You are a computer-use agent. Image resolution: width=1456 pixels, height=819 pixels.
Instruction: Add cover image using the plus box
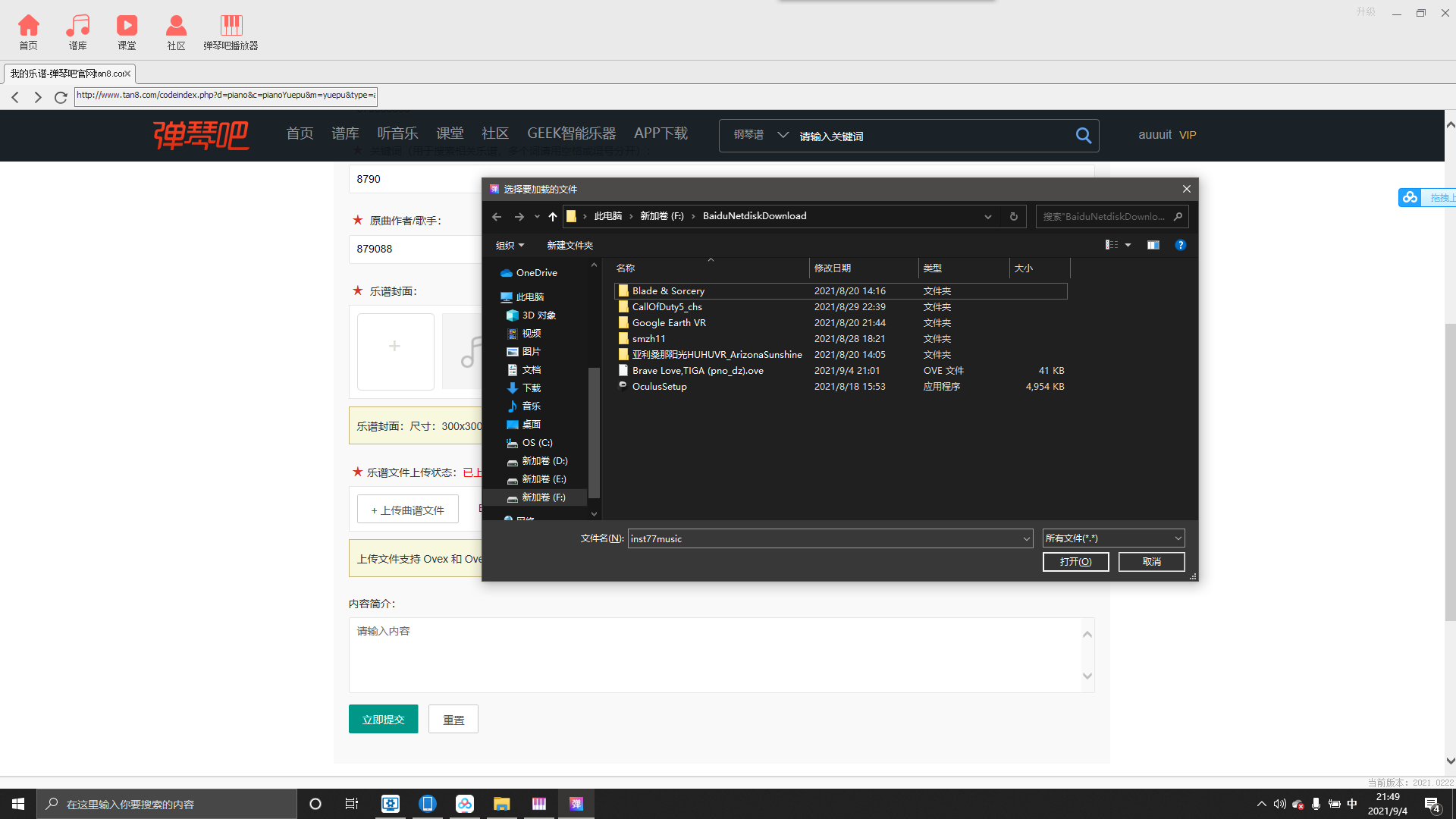(x=395, y=351)
